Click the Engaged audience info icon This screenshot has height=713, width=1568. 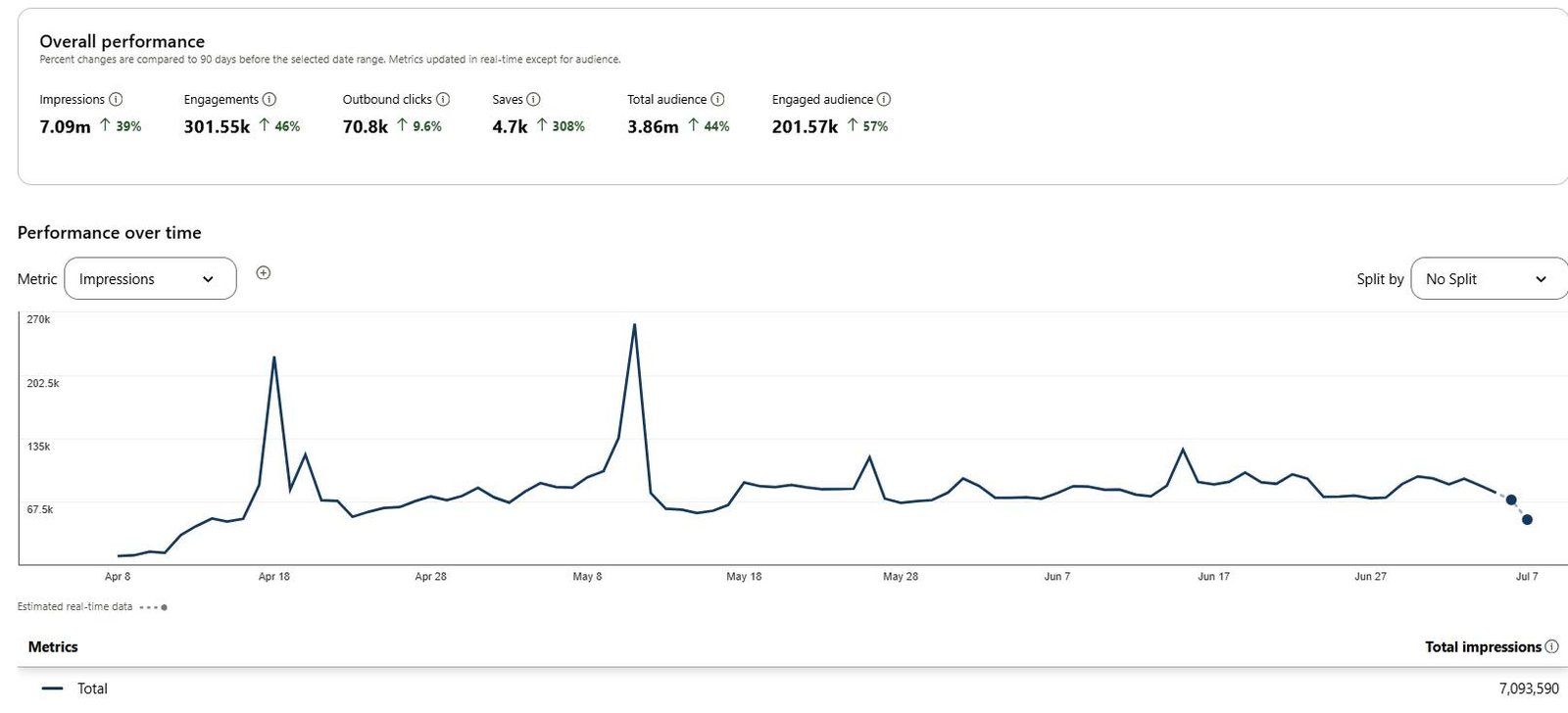[x=884, y=99]
